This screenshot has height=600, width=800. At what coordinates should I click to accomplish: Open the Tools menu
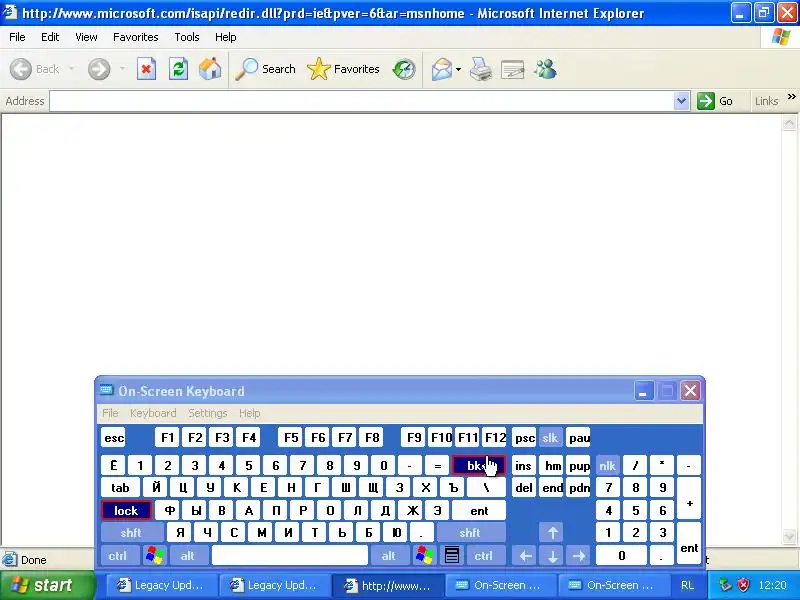pos(187,37)
